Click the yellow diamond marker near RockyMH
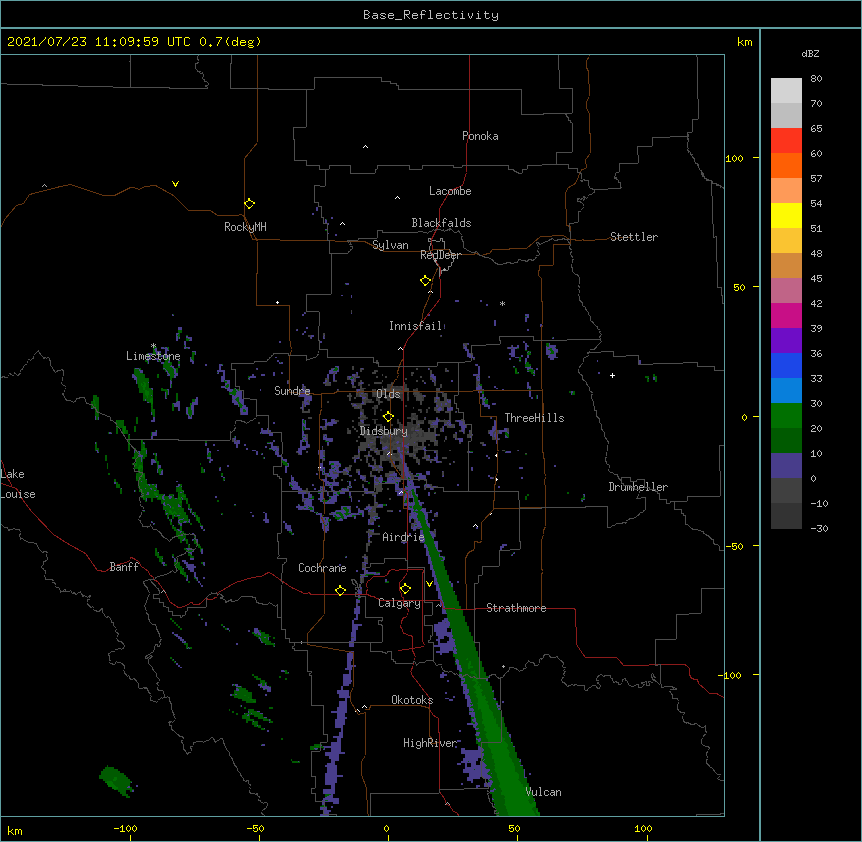Screen dimensions: 862x842 click(249, 204)
